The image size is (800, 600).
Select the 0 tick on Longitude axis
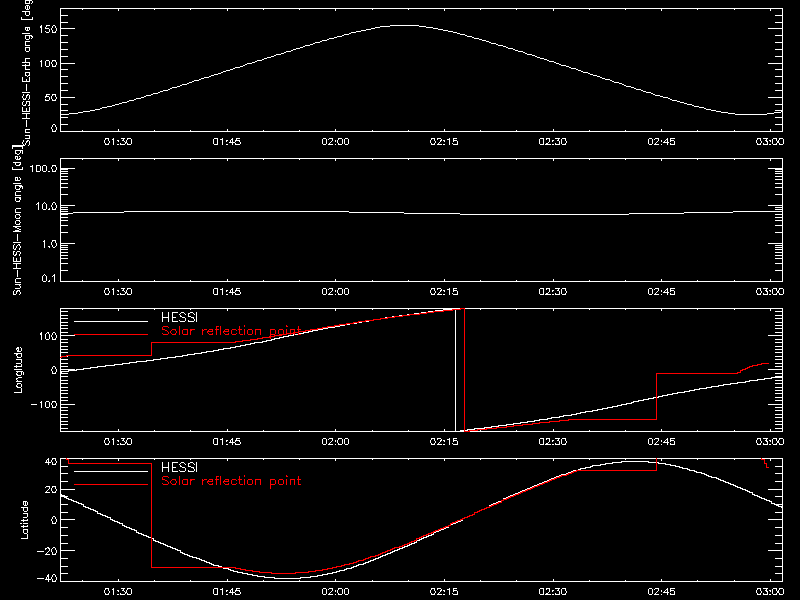click(x=54, y=370)
